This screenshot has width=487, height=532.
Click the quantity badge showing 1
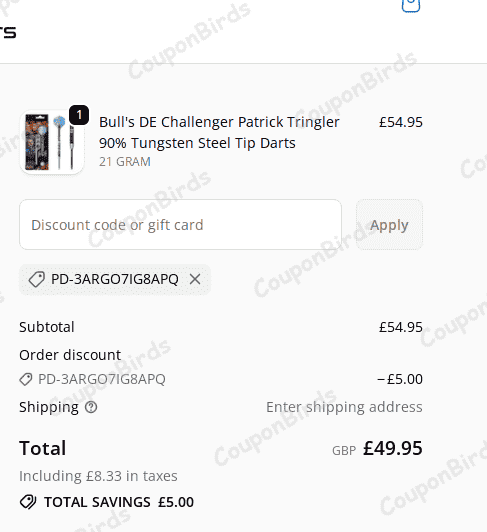tap(79, 115)
